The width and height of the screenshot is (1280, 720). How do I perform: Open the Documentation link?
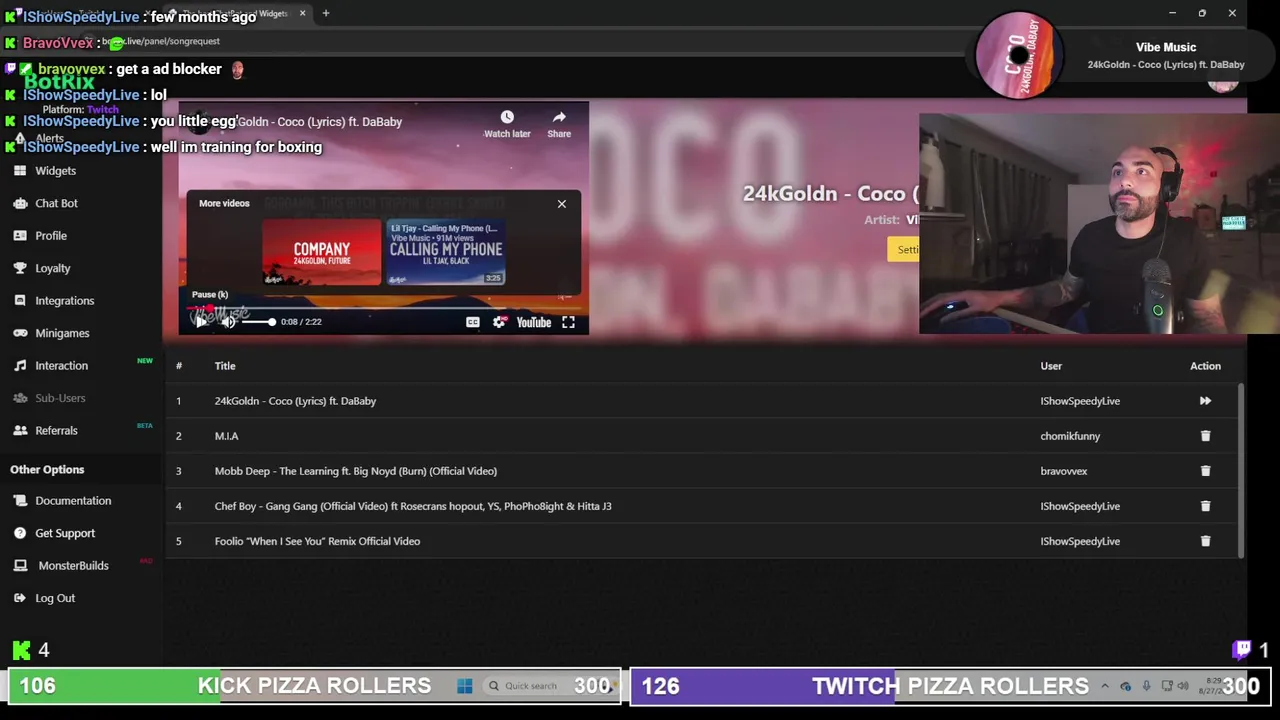[x=73, y=501]
